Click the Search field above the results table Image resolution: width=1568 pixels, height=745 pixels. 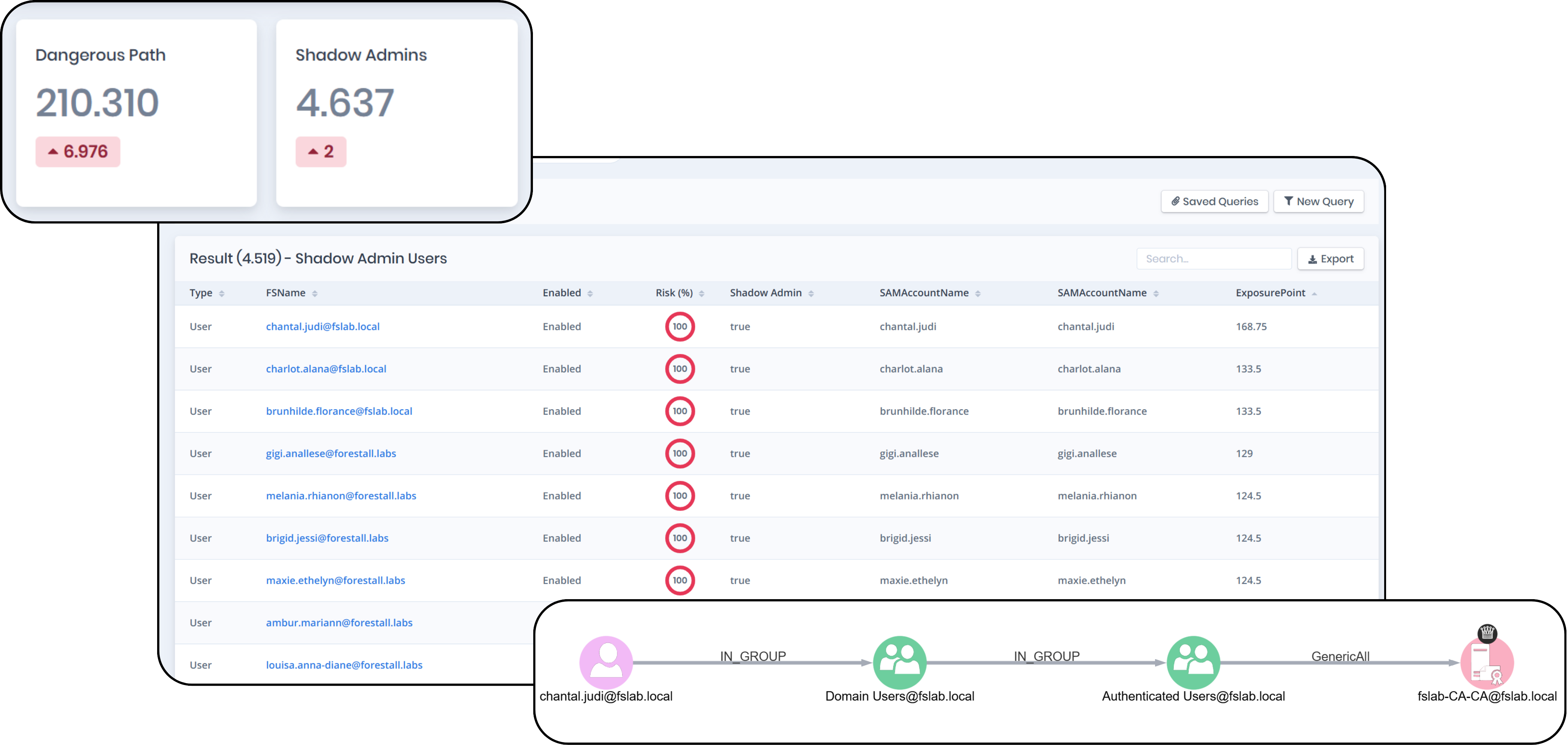coord(1214,258)
